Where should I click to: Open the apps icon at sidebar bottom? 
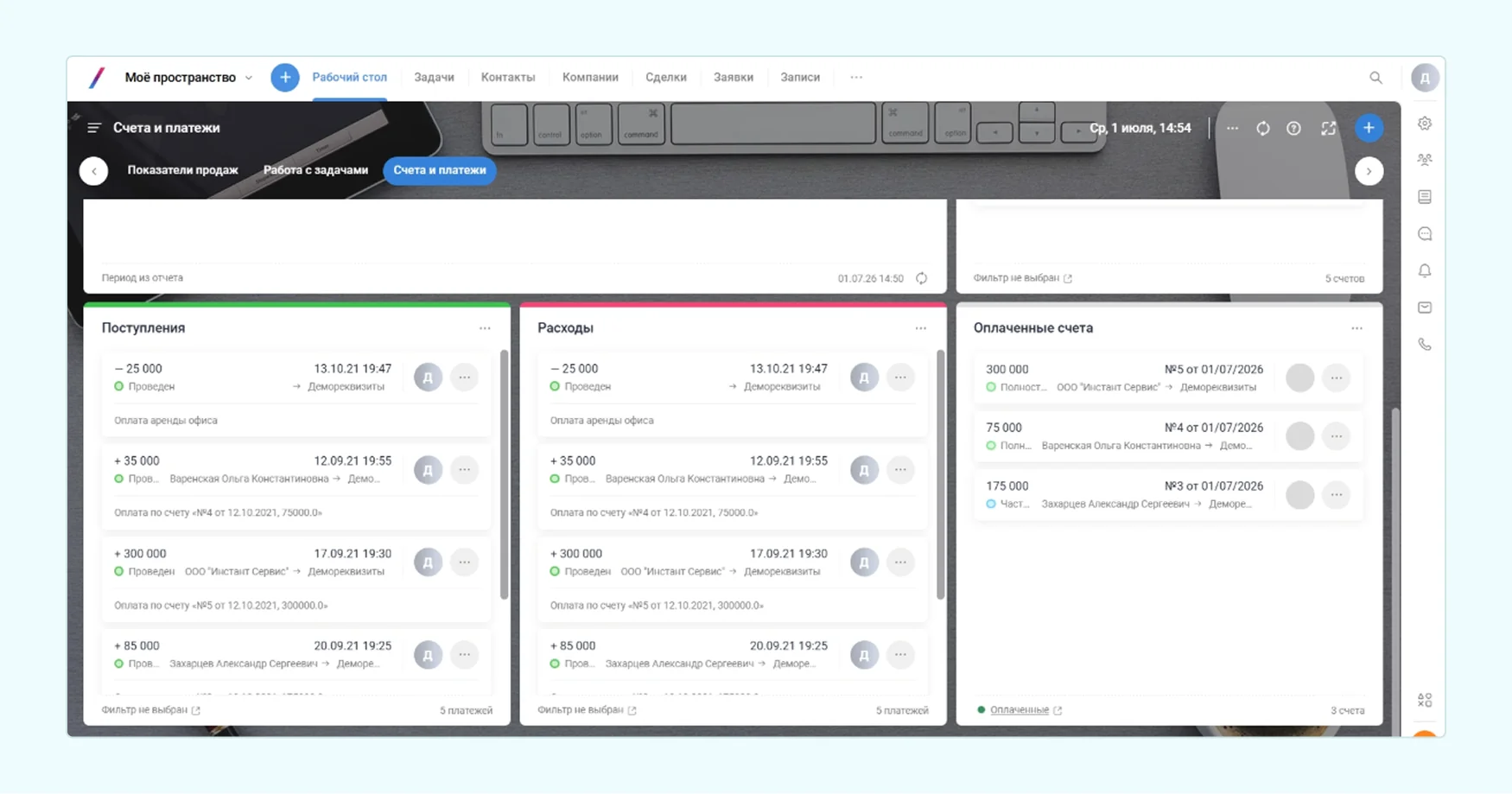coord(1425,700)
